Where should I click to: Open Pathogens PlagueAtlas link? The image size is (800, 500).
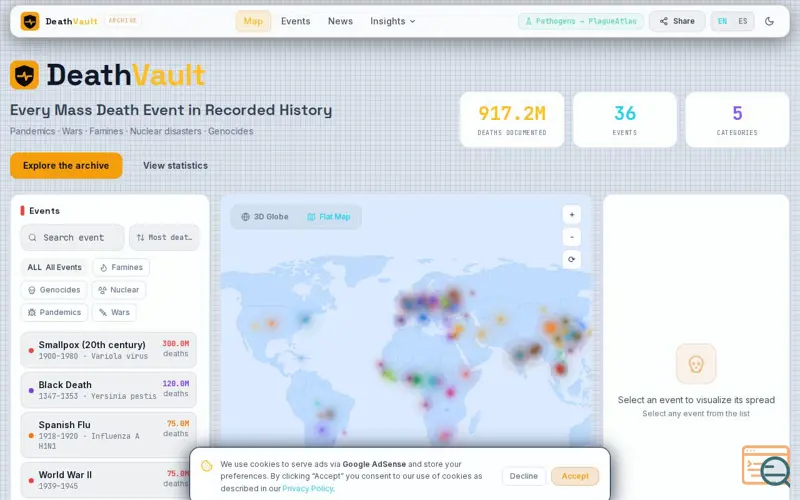(x=581, y=21)
